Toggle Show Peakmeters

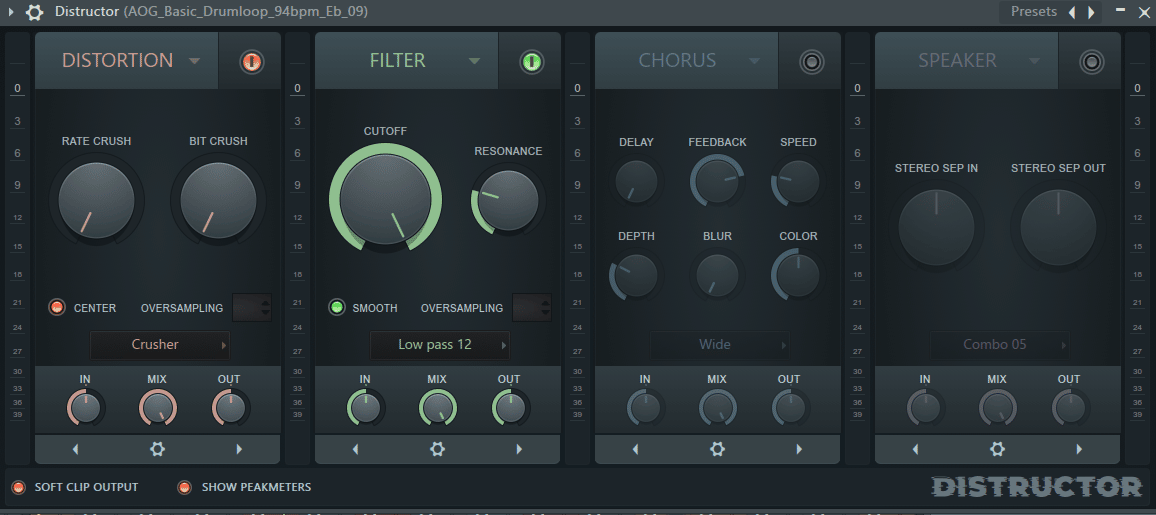(184, 487)
